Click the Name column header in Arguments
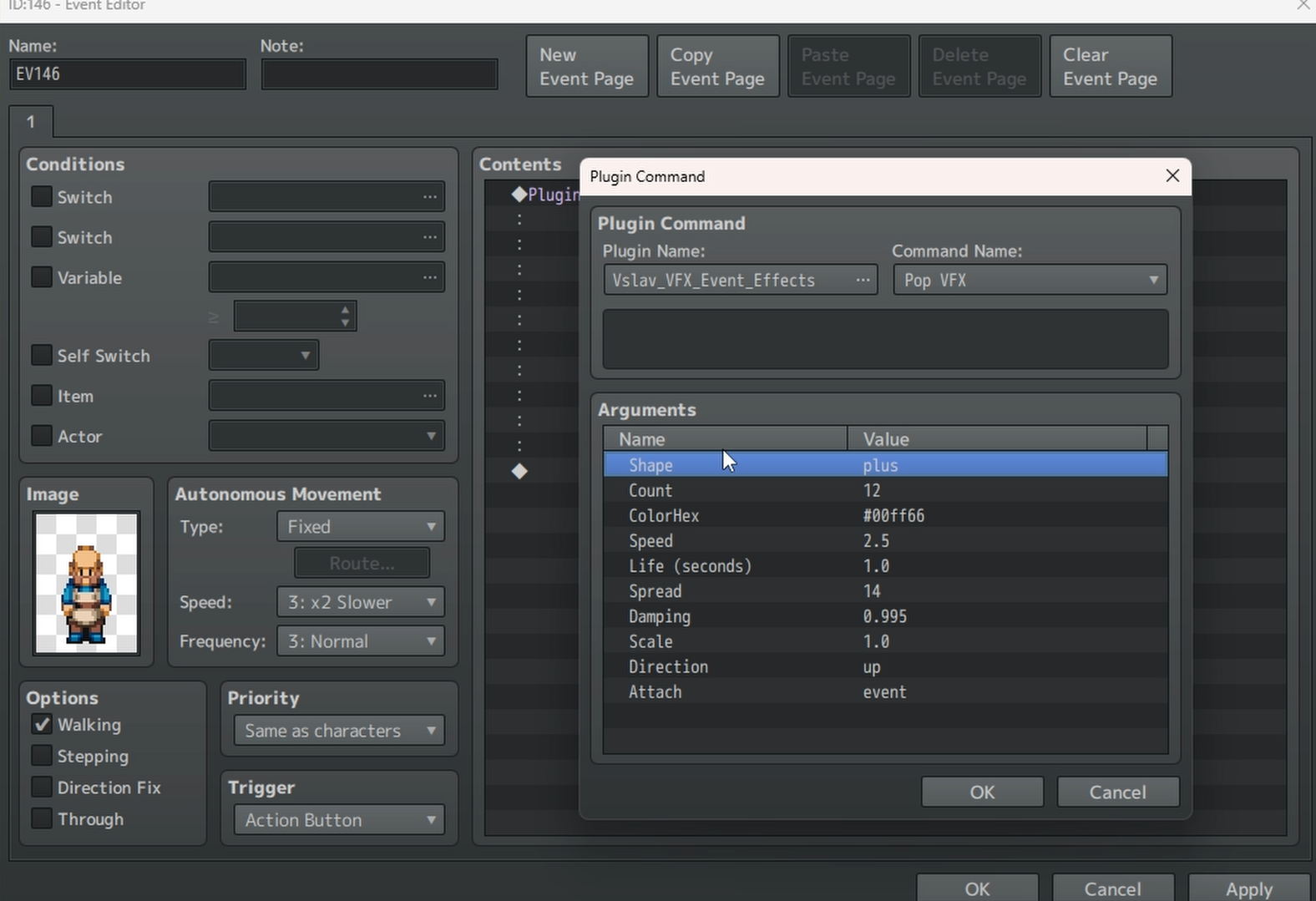This screenshot has height=901, width=1316. [x=726, y=438]
